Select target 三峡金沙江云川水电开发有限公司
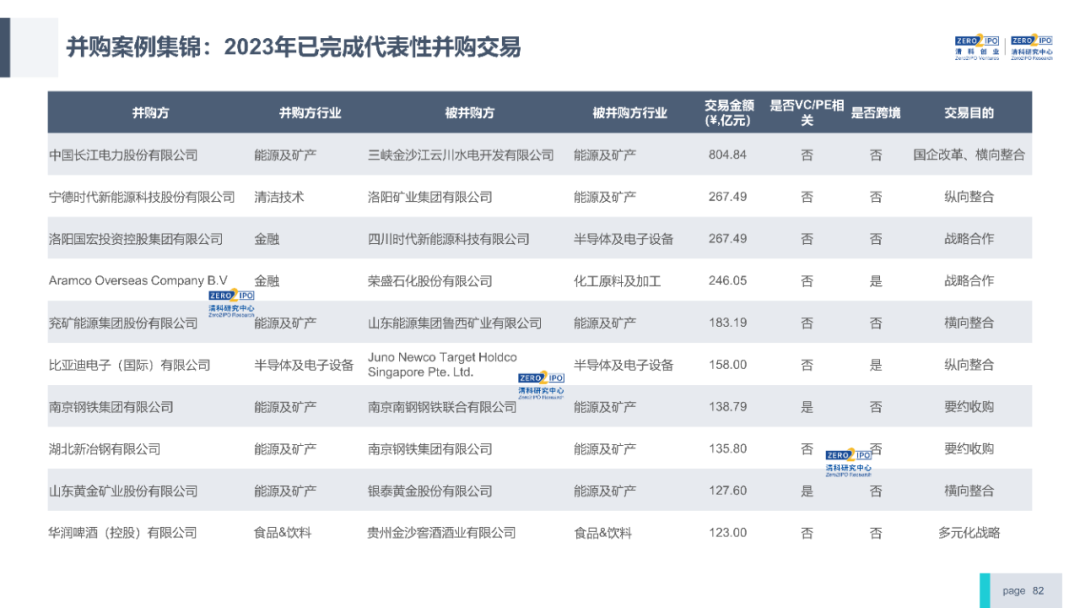This screenshot has width=1080, height=608. [461, 155]
